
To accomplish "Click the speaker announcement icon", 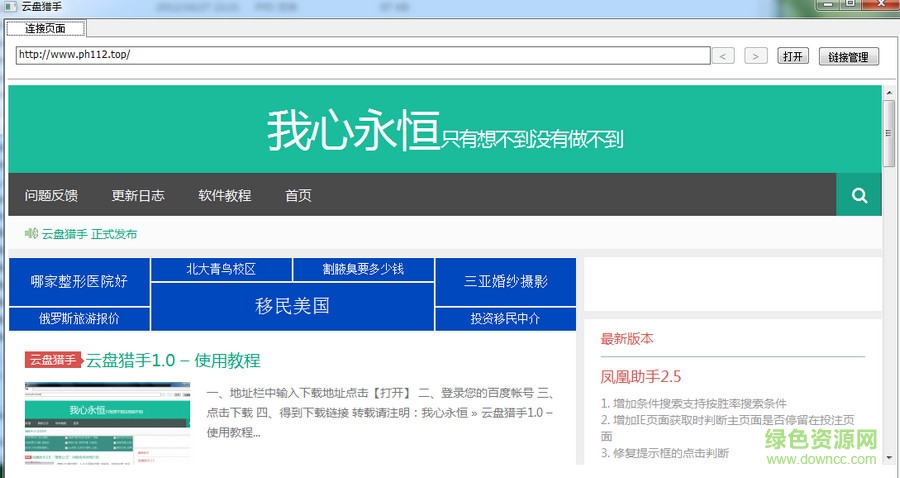I will pos(32,234).
